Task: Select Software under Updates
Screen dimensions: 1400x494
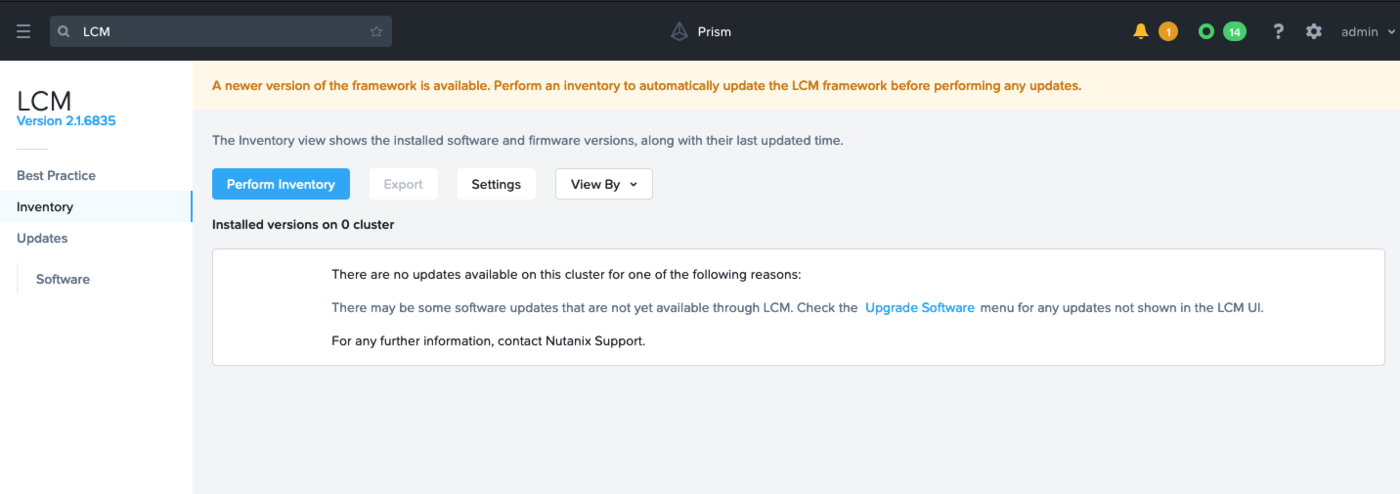Action: [63, 279]
